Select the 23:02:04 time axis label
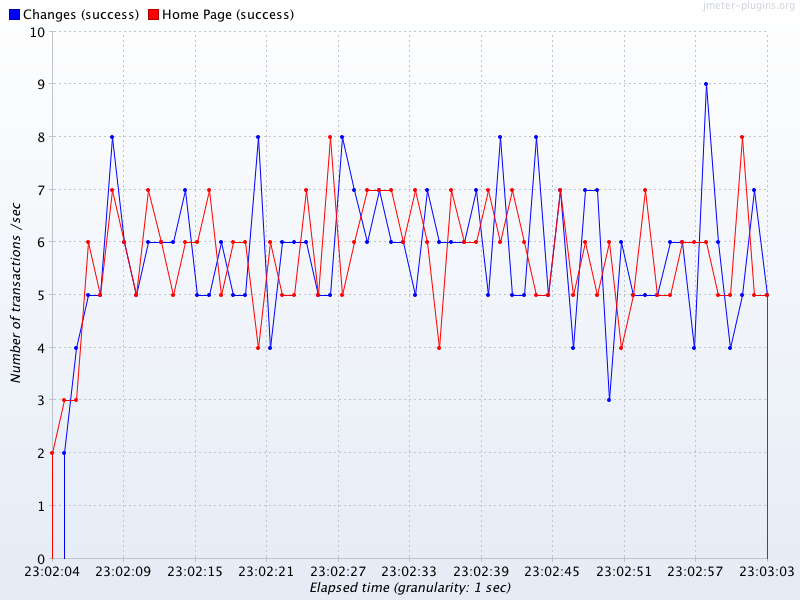Image resolution: width=800 pixels, height=600 pixels. pyautogui.click(x=52, y=572)
